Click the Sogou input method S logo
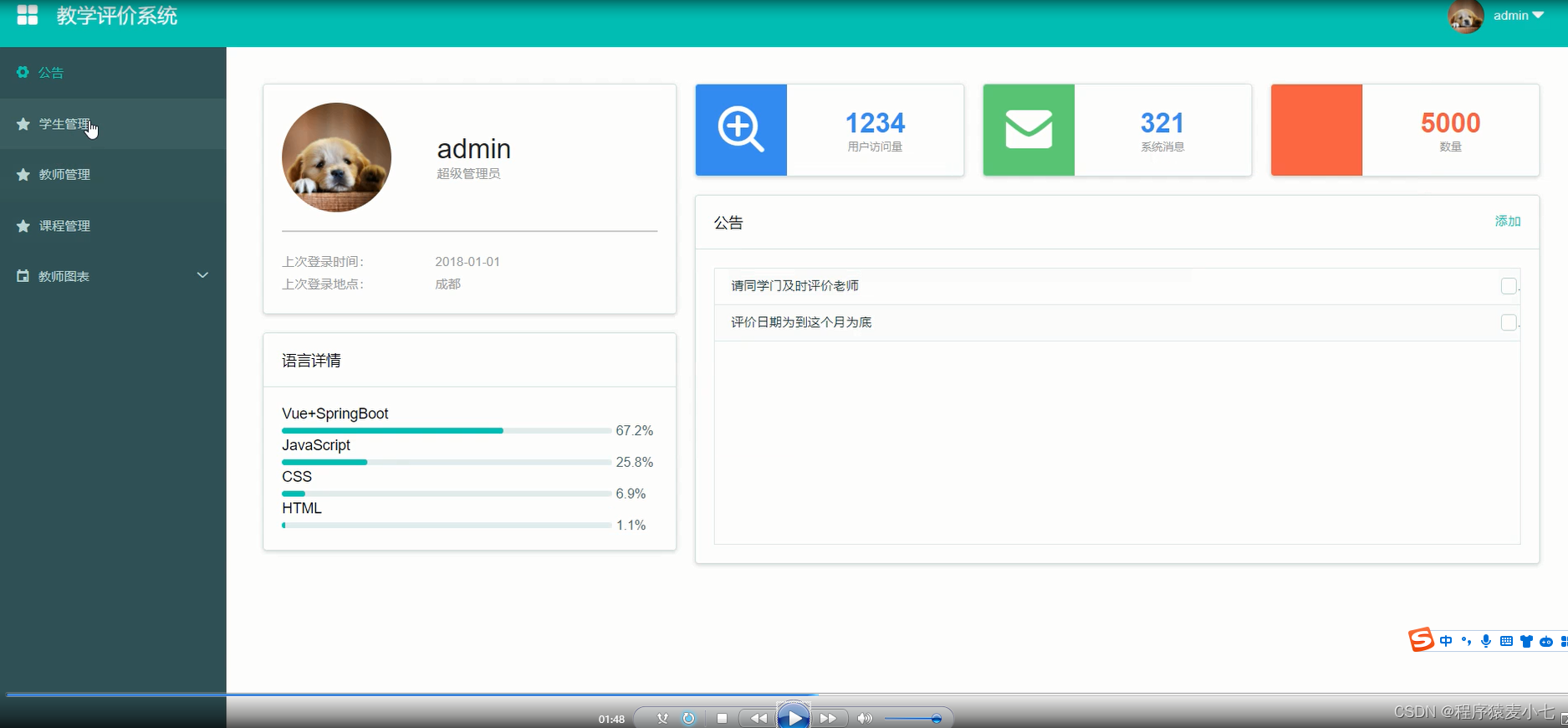This screenshot has width=1568, height=728. pos(1421,640)
